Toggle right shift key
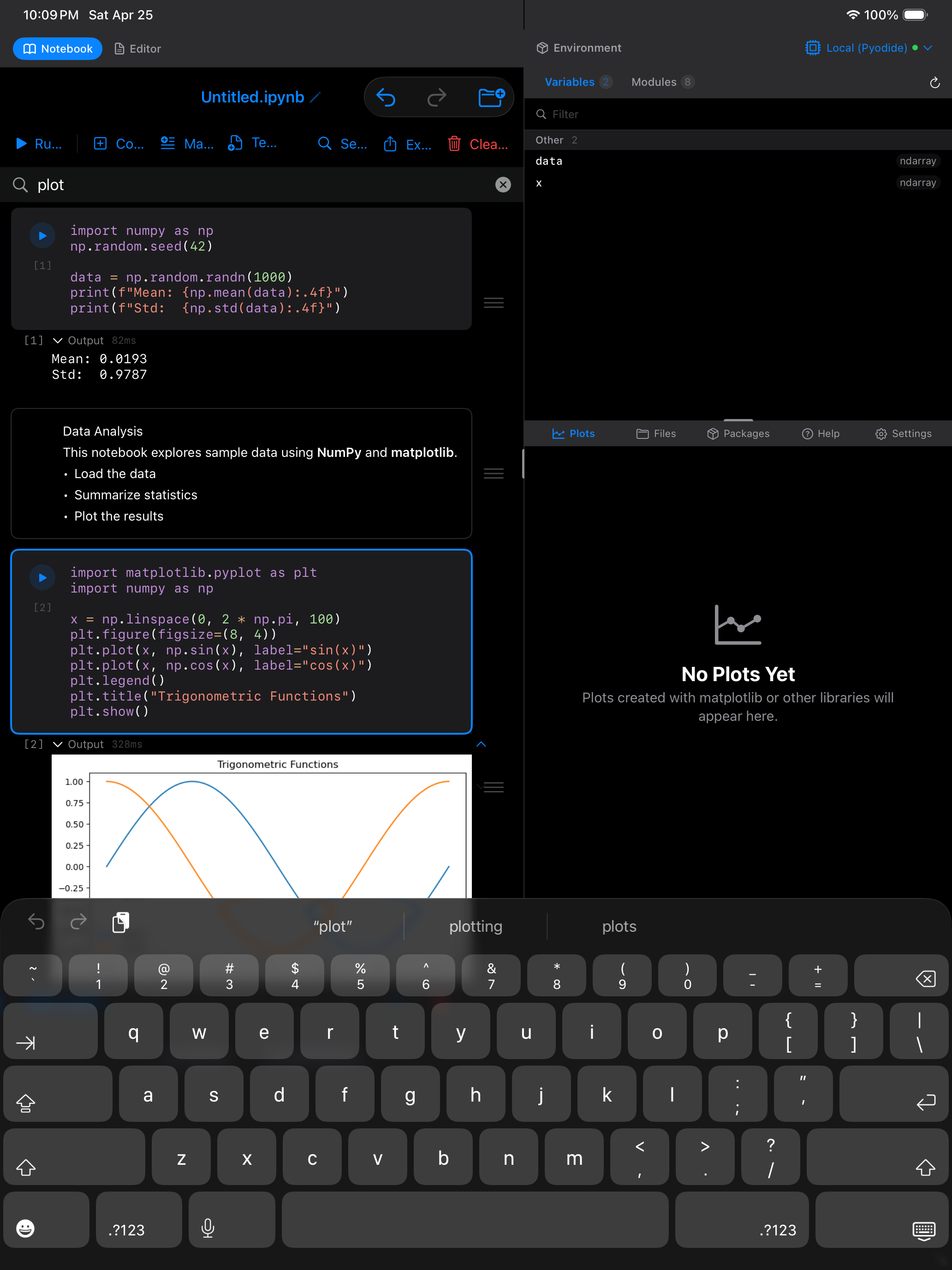 click(x=877, y=1157)
